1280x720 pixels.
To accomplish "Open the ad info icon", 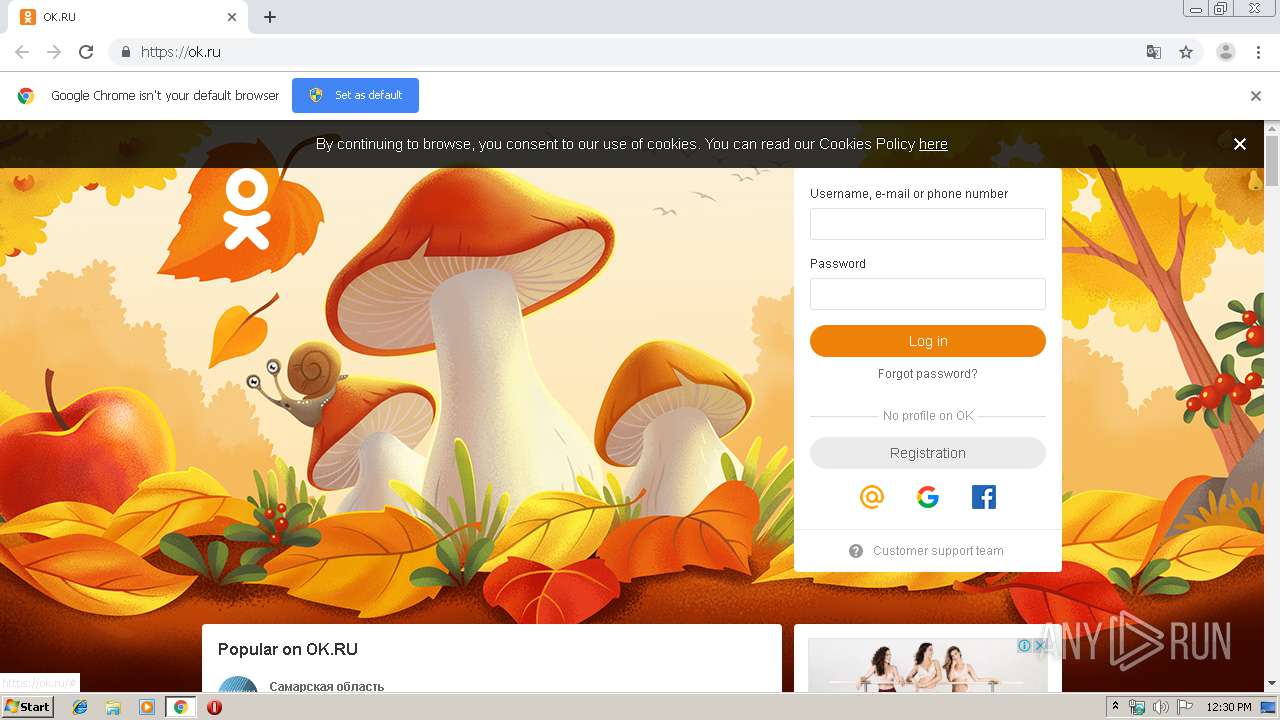I will coord(1024,646).
